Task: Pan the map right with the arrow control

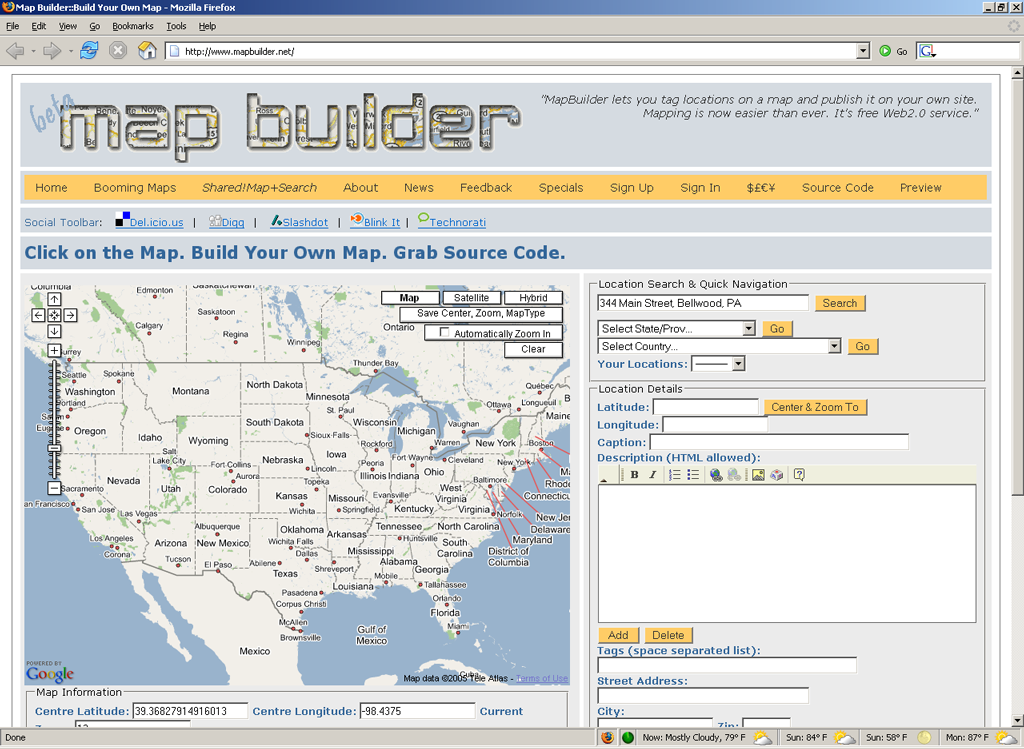Action: [70, 315]
